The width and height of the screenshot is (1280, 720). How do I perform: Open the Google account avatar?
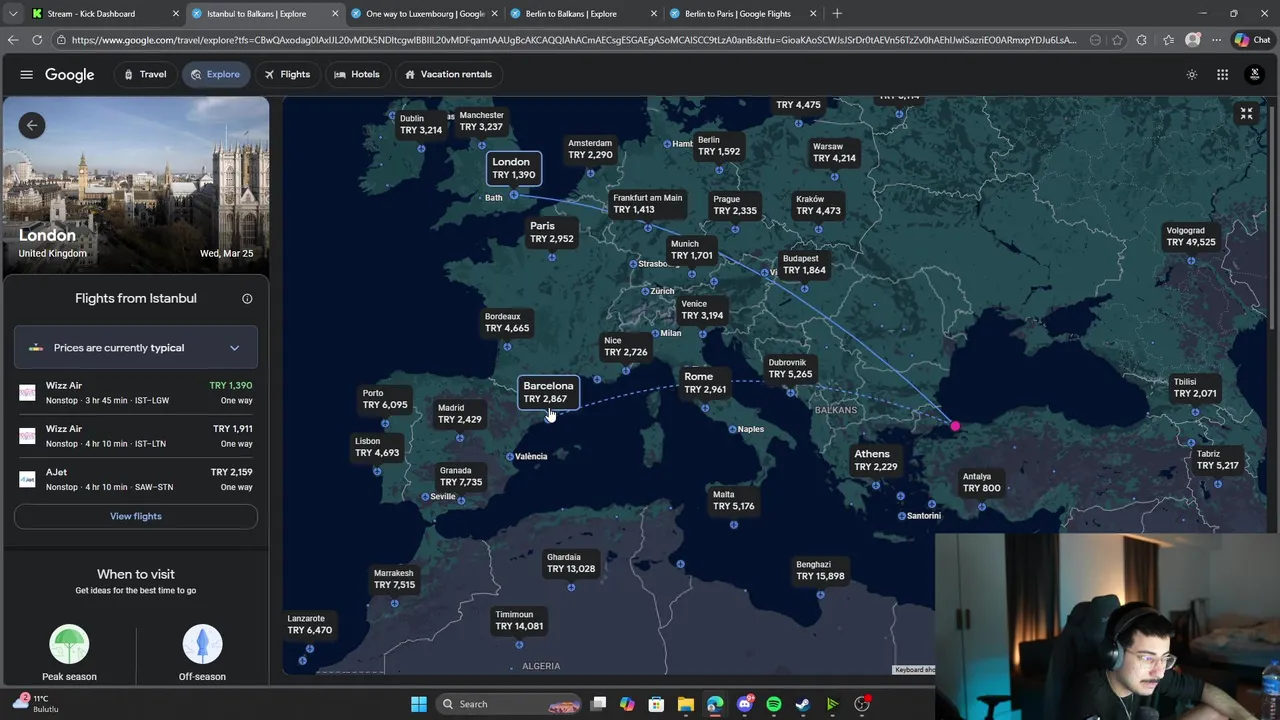tap(1254, 74)
